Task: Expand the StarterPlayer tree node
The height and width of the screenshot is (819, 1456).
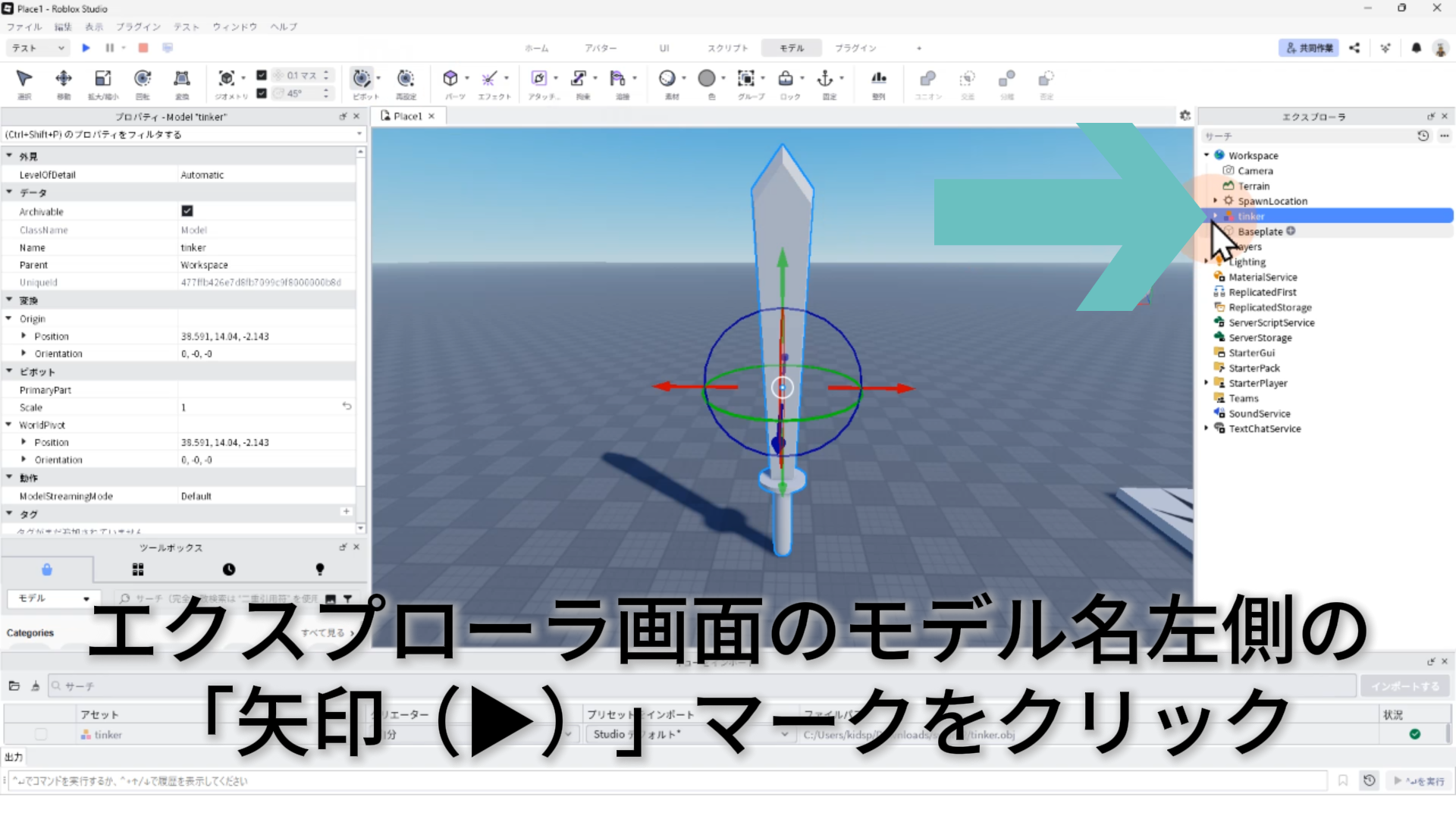Action: click(1207, 383)
